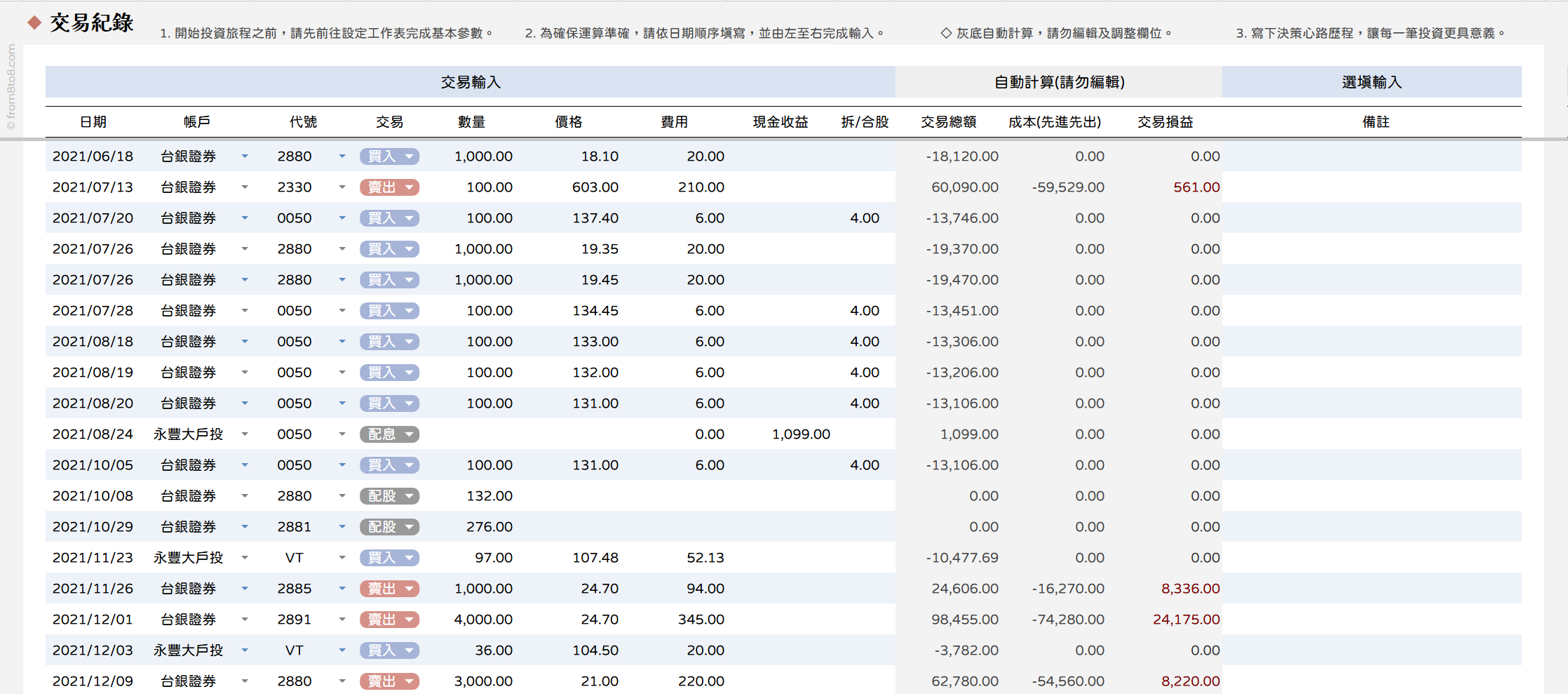Image resolution: width=1568 pixels, height=694 pixels.
Task: Select the 交易輸入 section header
Action: [x=470, y=82]
